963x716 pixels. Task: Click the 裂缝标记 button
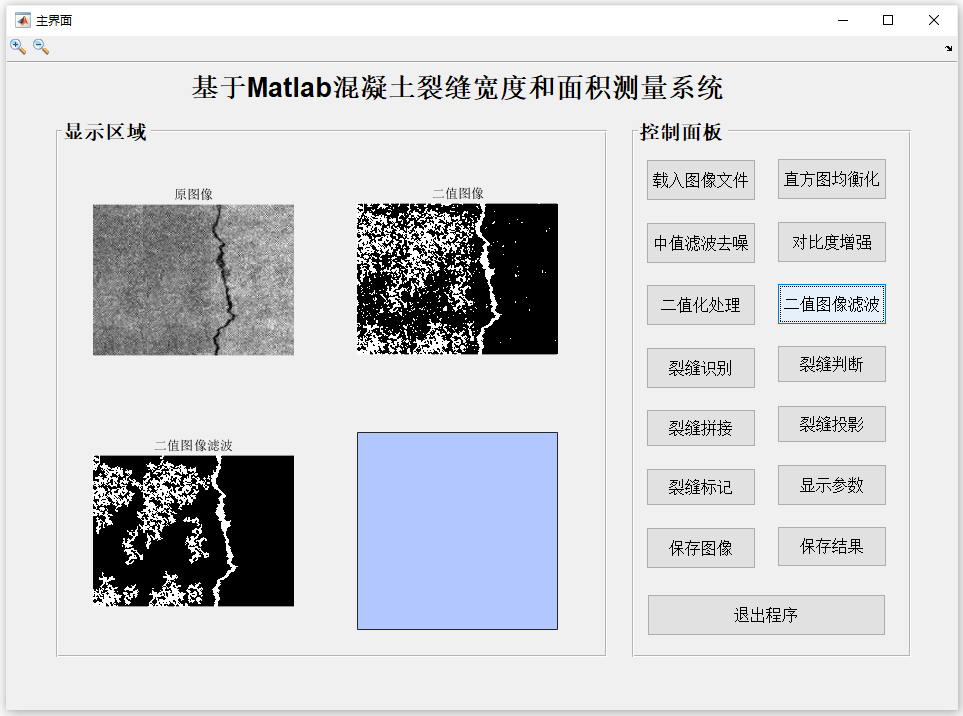click(701, 487)
